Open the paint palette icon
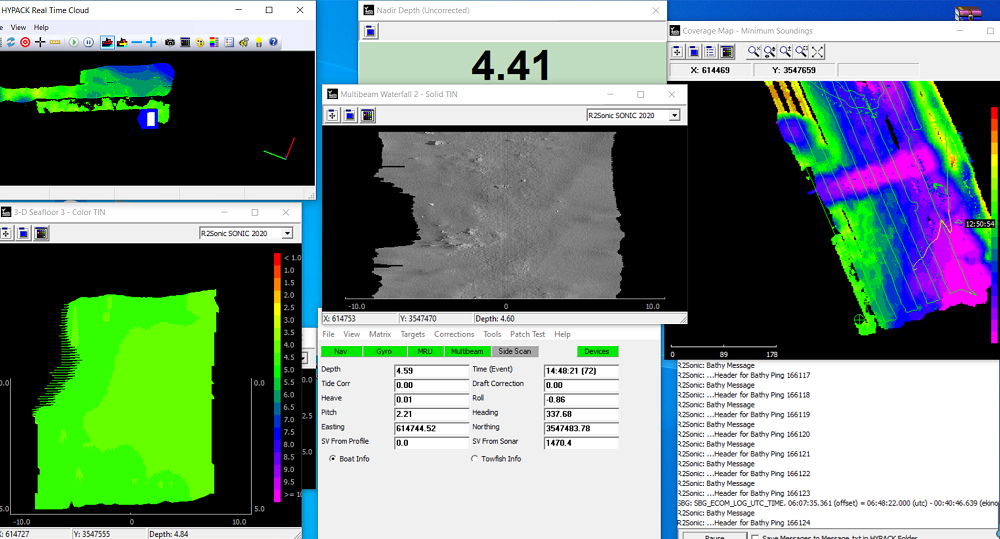1000x539 pixels. click(x=200, y=42)
